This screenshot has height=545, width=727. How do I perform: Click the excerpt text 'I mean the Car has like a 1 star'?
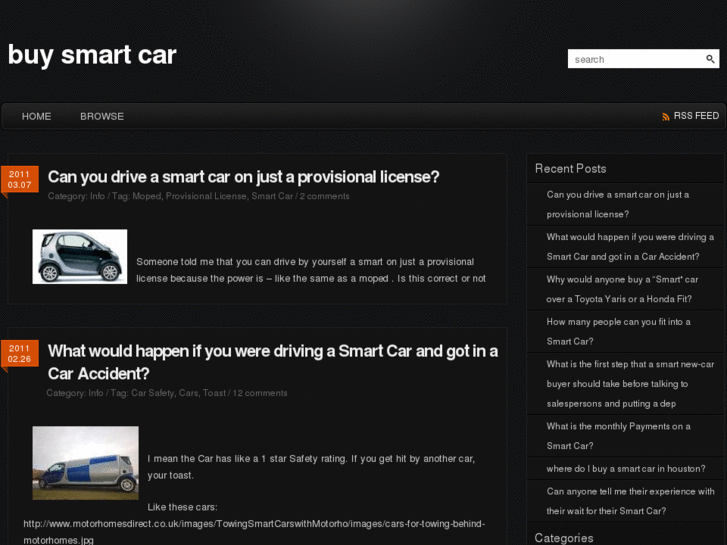311,467
